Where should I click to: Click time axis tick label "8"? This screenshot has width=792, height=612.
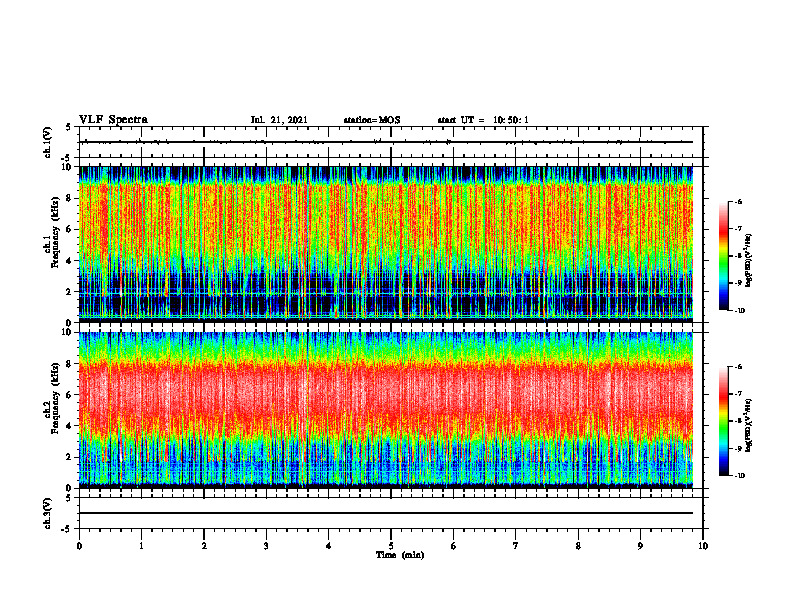point(578,546)
